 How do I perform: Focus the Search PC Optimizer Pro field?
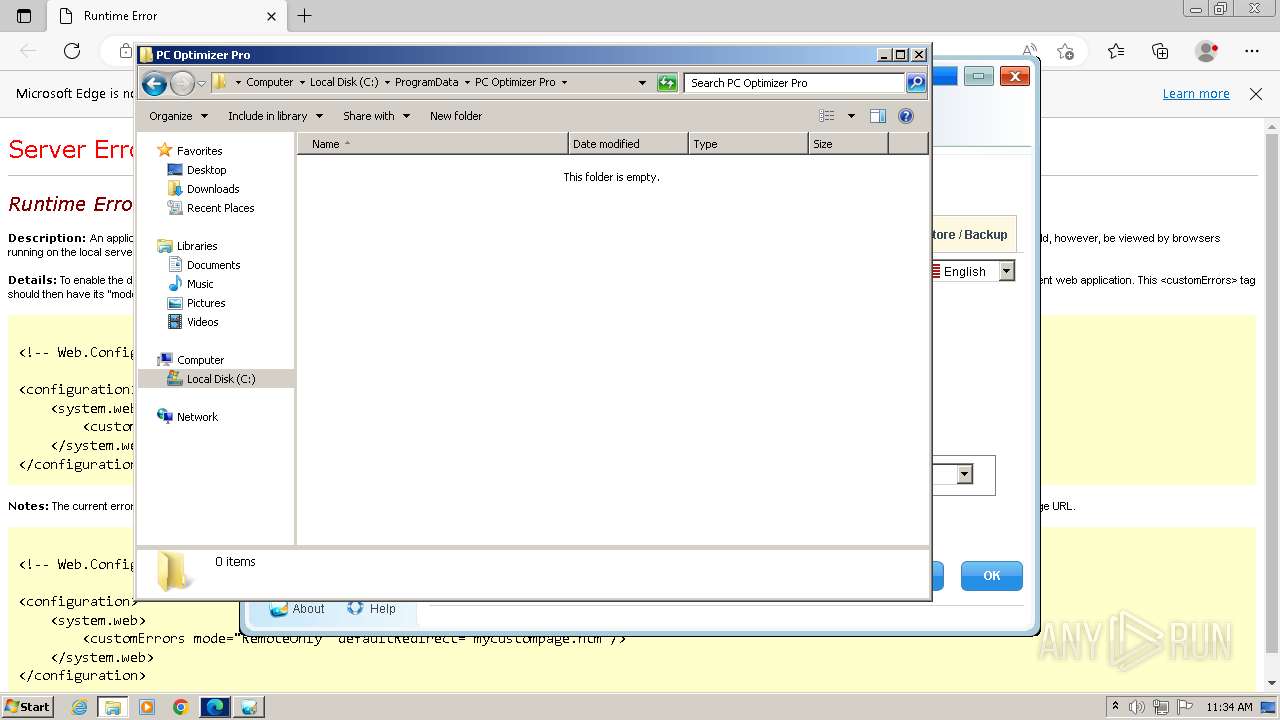pos(795,83)
